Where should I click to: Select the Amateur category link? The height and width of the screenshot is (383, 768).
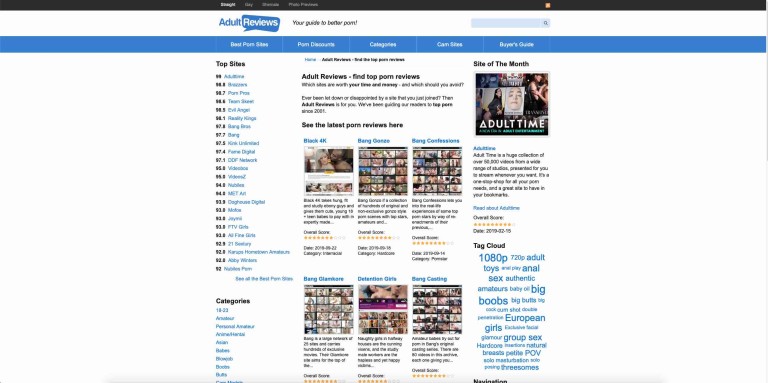click(225, 318)
